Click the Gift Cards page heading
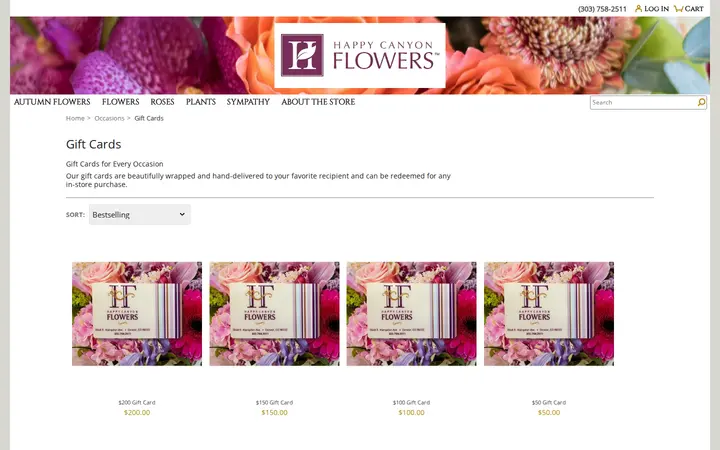Screen dimensions: 720x450 (x=93, y=144)
